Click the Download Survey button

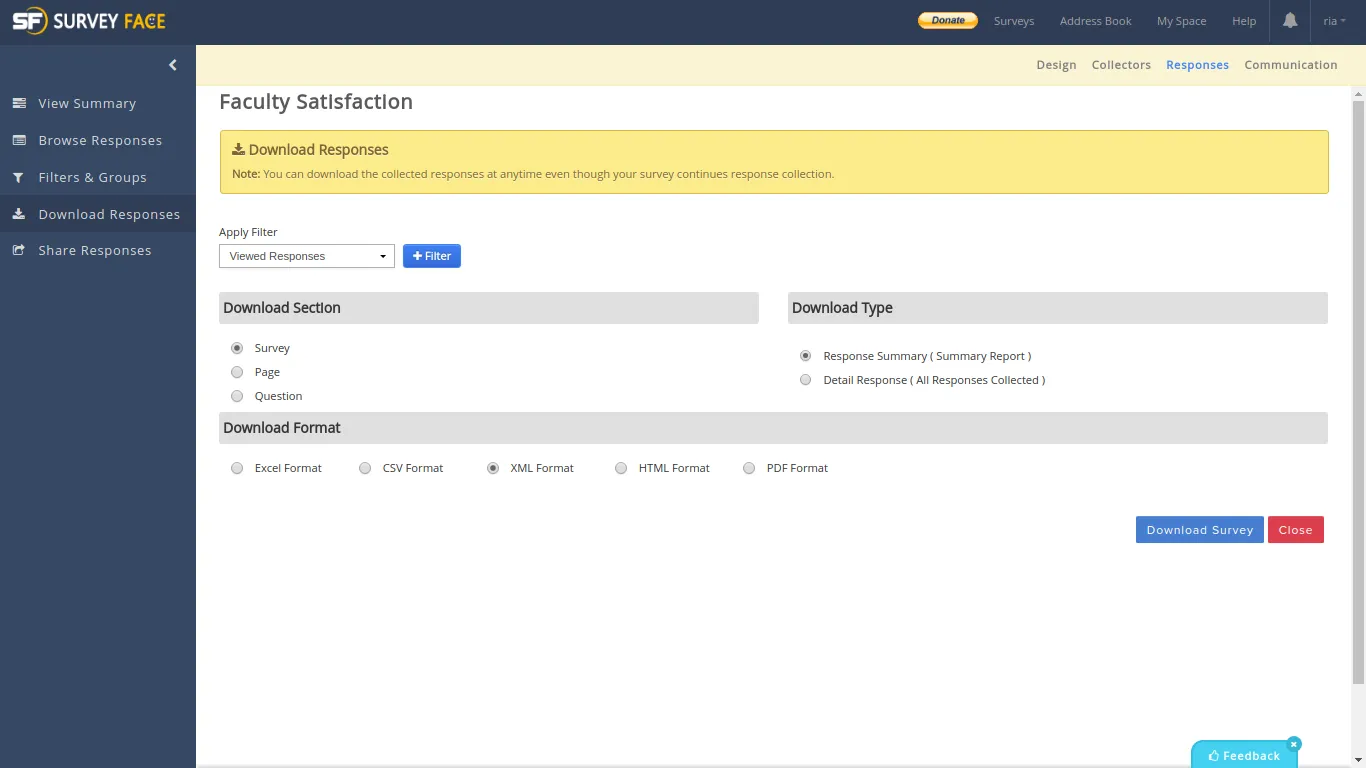1199,530
